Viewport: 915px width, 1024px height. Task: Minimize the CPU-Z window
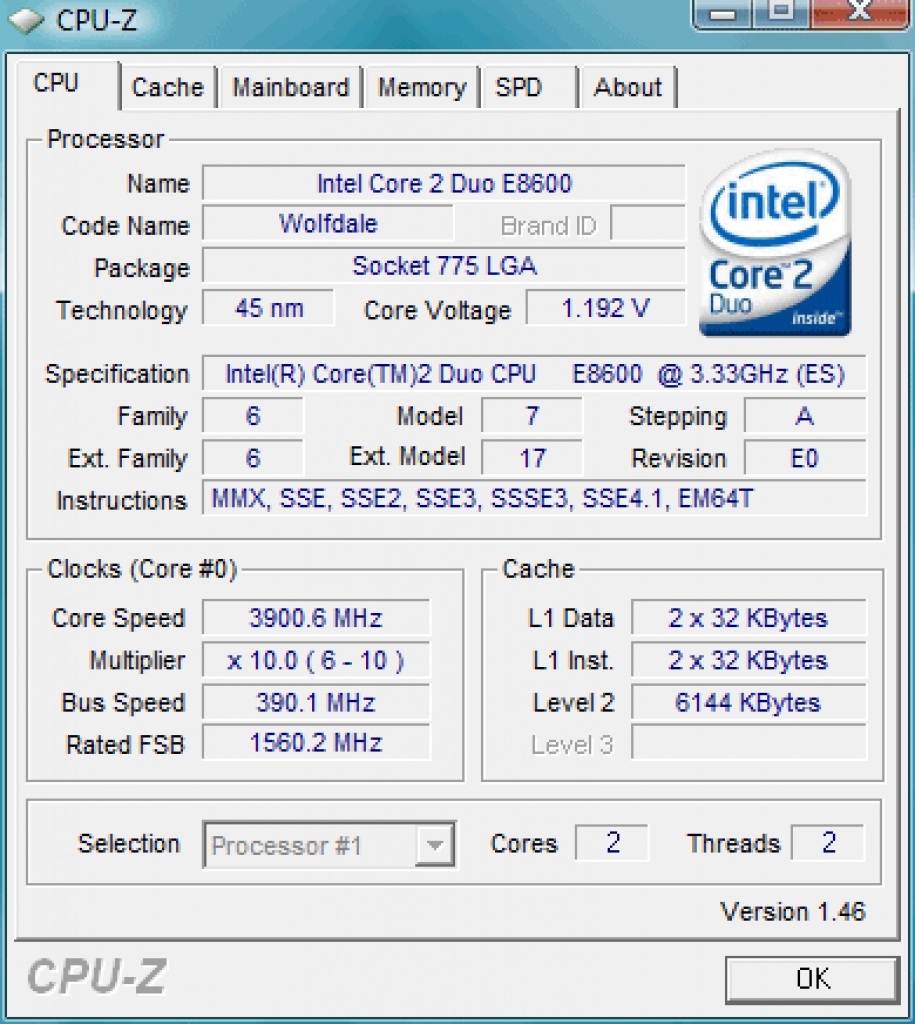[x=723, y=13]
